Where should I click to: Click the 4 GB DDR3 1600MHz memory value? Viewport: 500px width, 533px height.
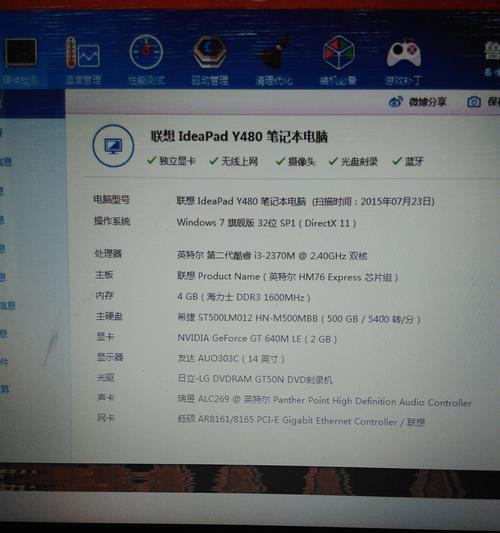[244, 297]
